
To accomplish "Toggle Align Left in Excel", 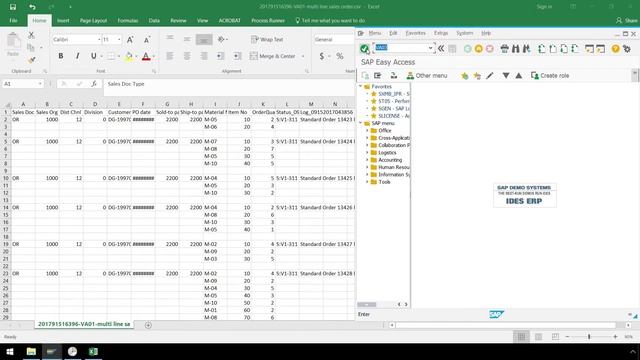I will click(x=170, y=56).
